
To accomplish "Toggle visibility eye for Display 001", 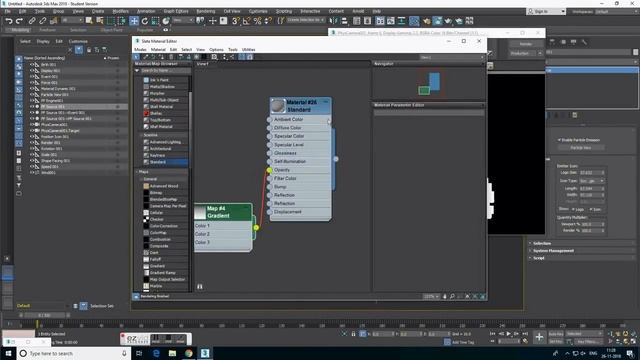I will click(x=31, y=71).
